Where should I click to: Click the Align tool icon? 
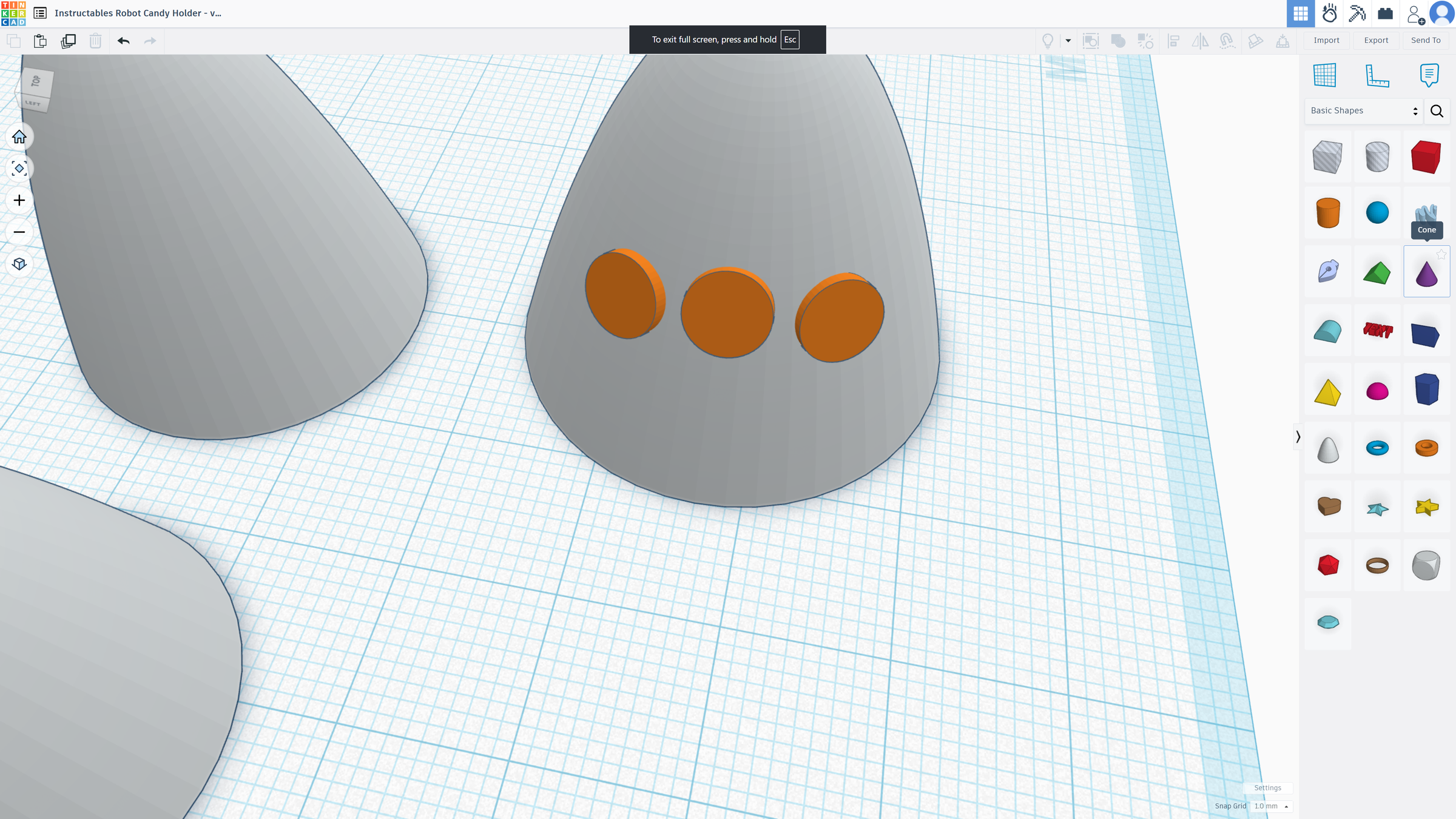(x=1173, y=41)
